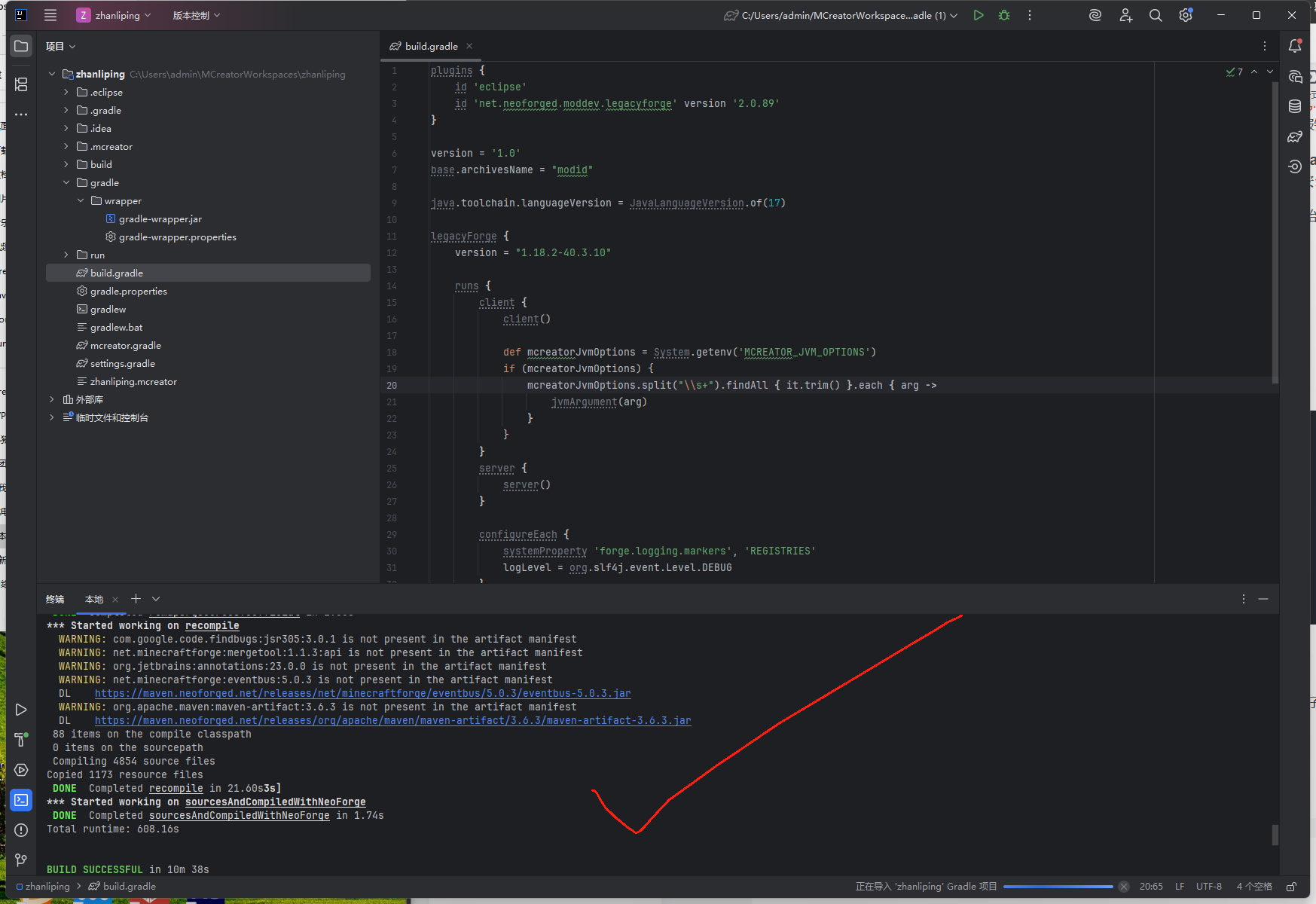Open the Notifications bell
1316x904 pixels.
pos(1295,46)
